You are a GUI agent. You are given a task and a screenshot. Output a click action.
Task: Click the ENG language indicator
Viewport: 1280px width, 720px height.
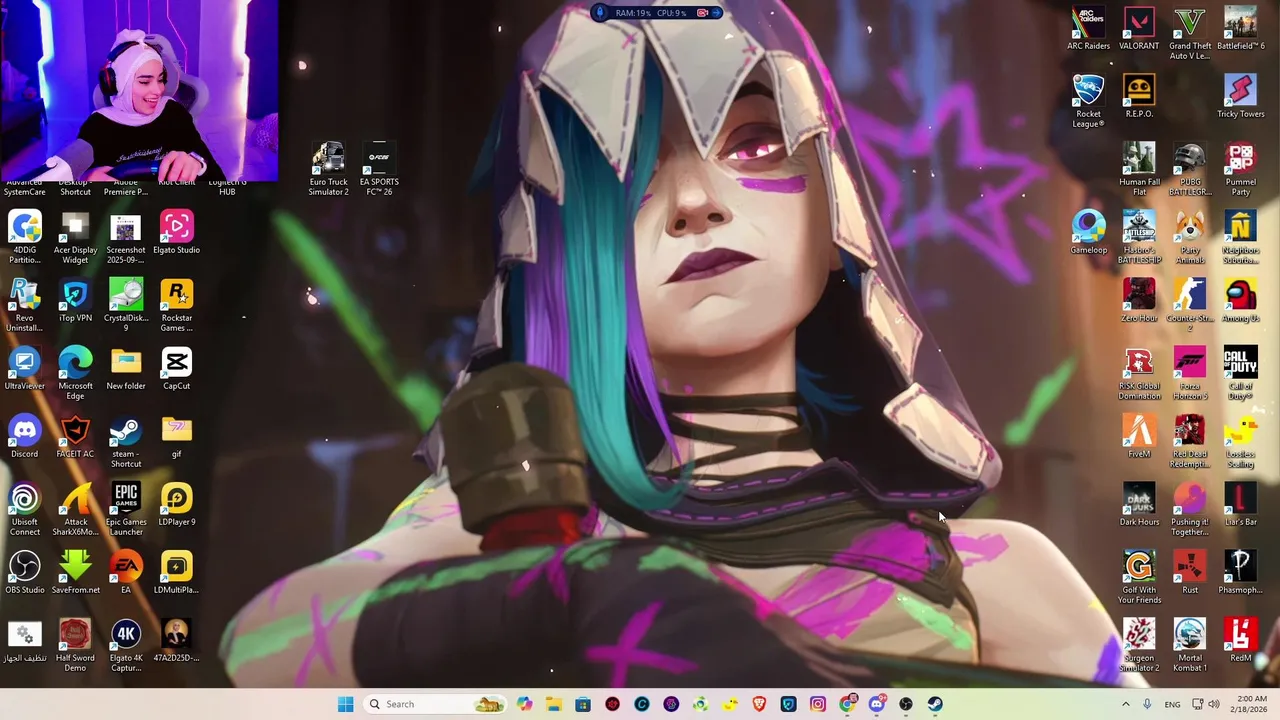[1172, 704]
